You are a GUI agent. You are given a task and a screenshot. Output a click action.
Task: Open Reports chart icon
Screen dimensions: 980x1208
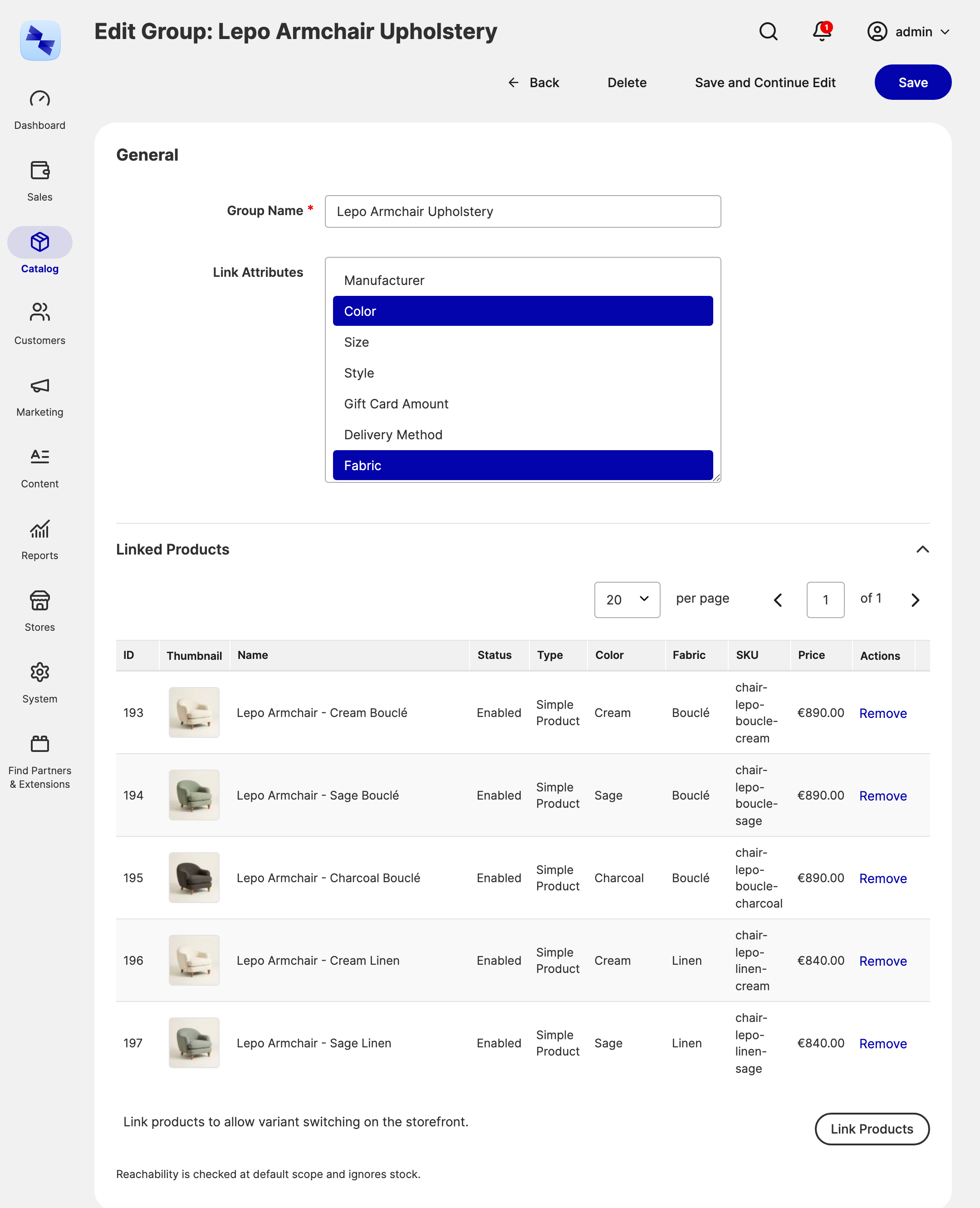[39, 529]
